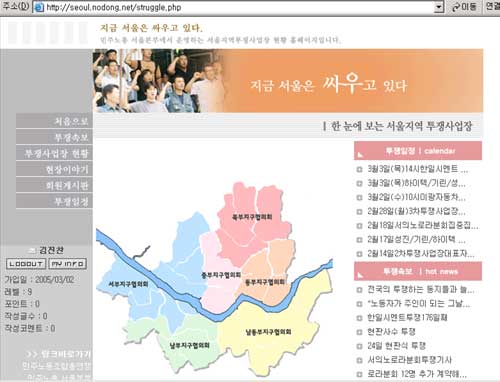Screen dimensions: 500x382
Task: Select the 서부지구협의회 region on the map
Action: (128, 284)
